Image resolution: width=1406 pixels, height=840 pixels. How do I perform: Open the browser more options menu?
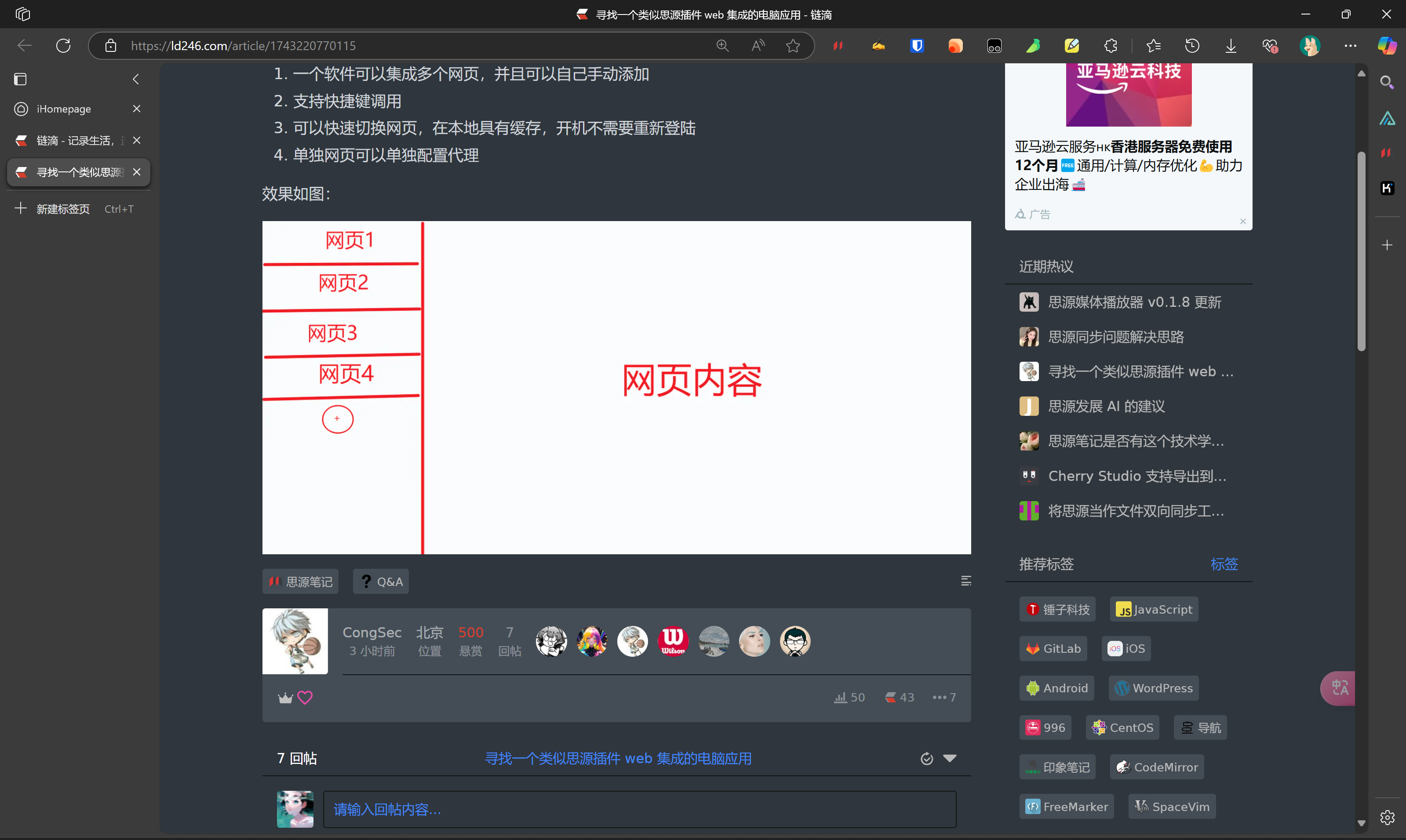pos(1351,45)
